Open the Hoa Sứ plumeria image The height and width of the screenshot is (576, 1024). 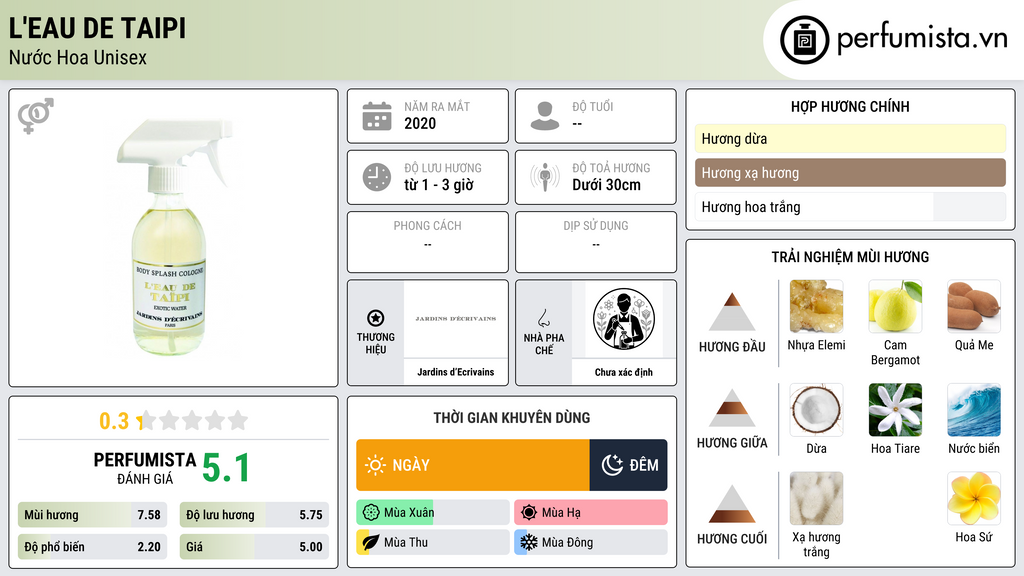[974, 498]
